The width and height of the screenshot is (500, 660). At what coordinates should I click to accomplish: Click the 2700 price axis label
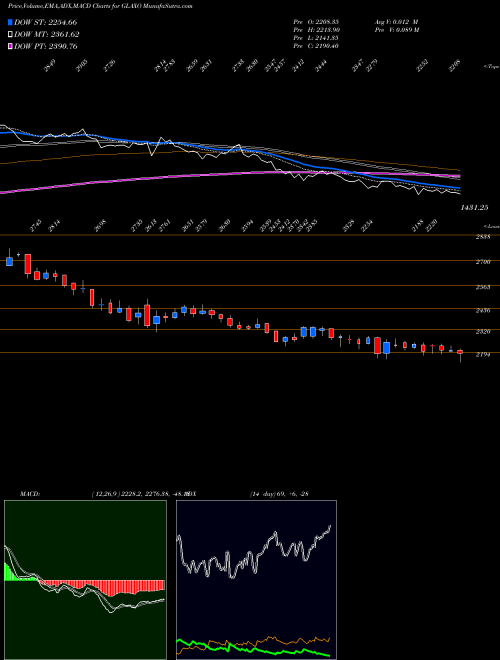482,262
